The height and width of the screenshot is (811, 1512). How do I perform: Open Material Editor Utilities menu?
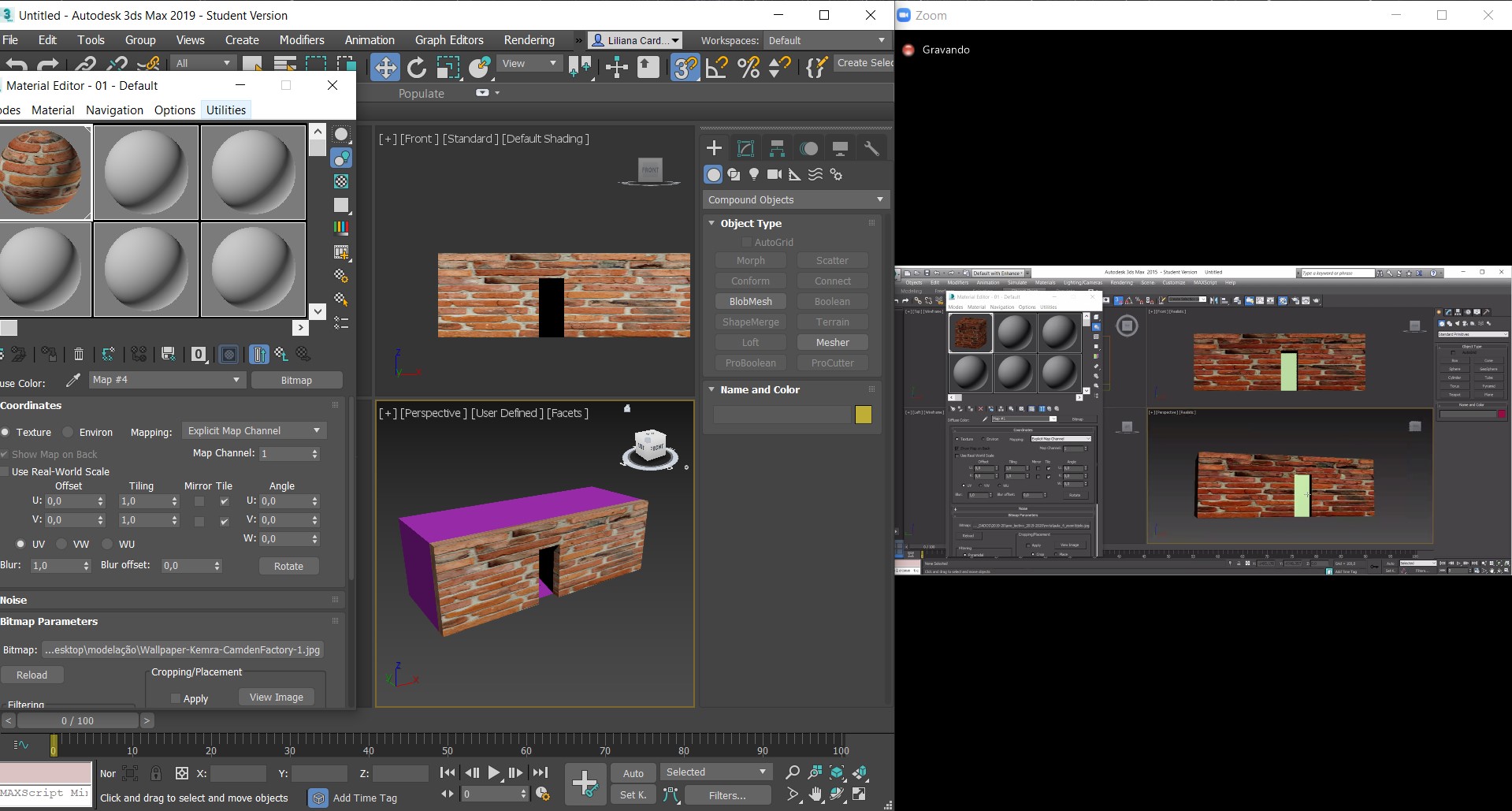point(226,110)
